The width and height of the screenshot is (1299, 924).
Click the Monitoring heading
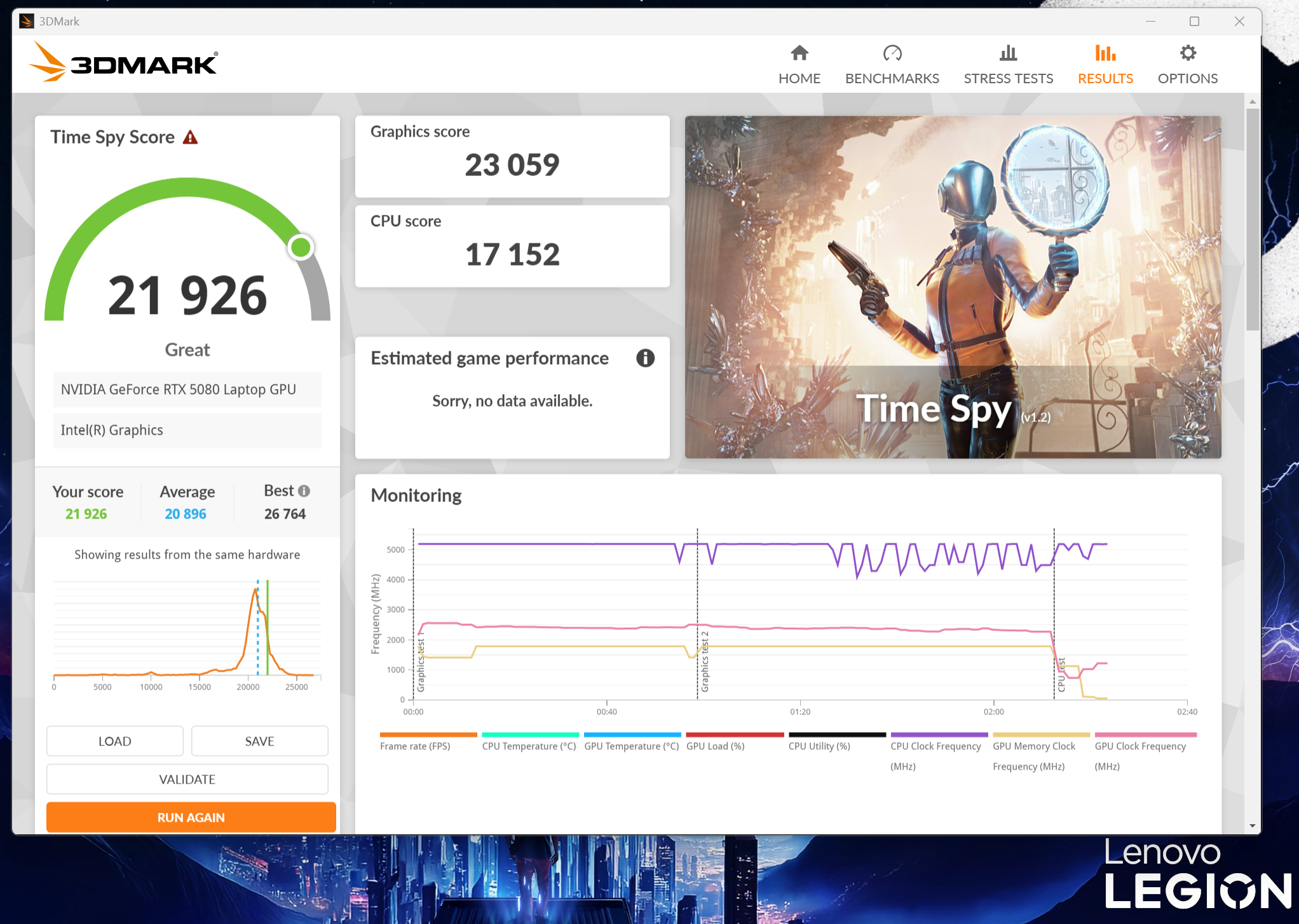point(416,496)
